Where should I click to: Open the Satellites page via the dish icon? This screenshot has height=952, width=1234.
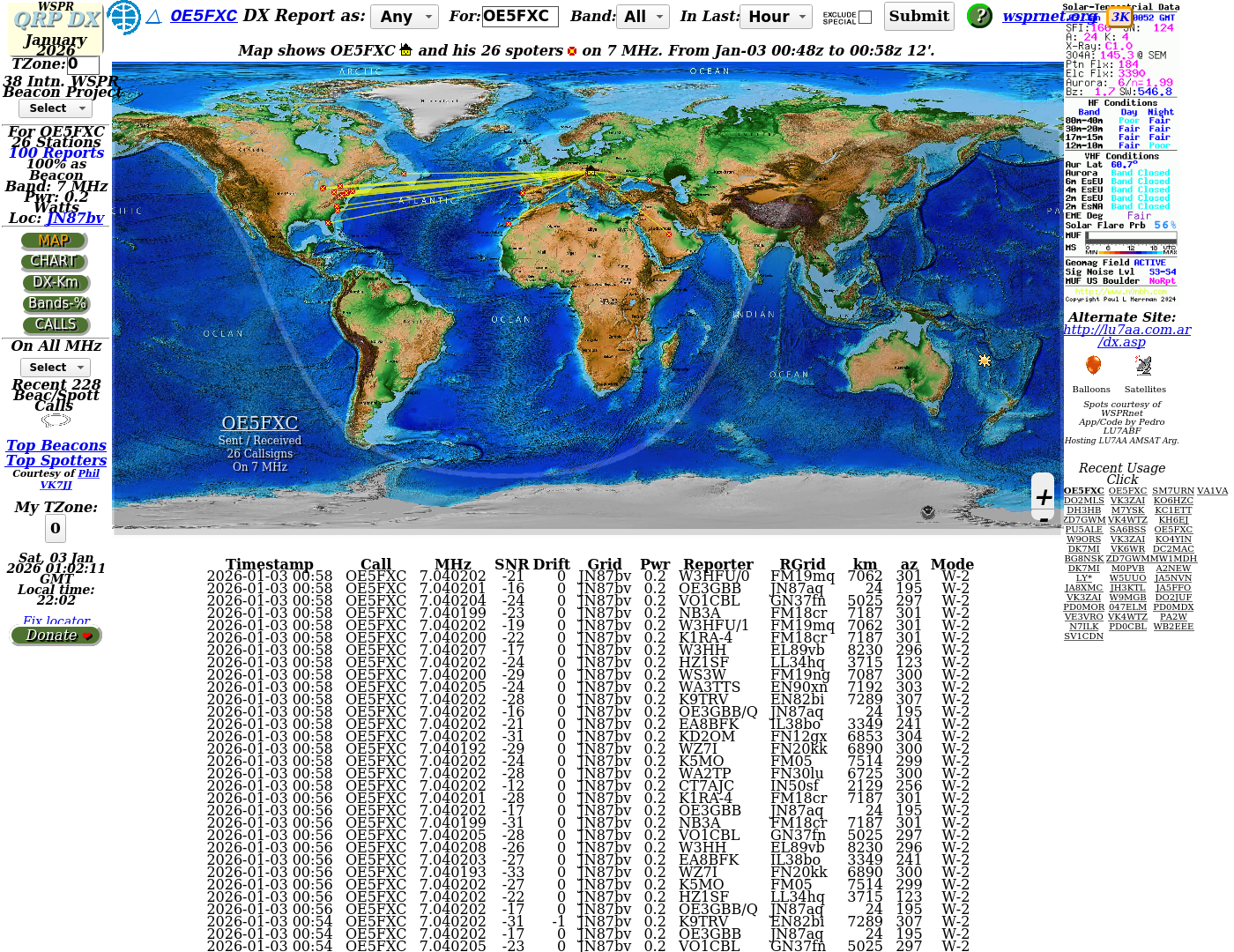click(1143, 366)
